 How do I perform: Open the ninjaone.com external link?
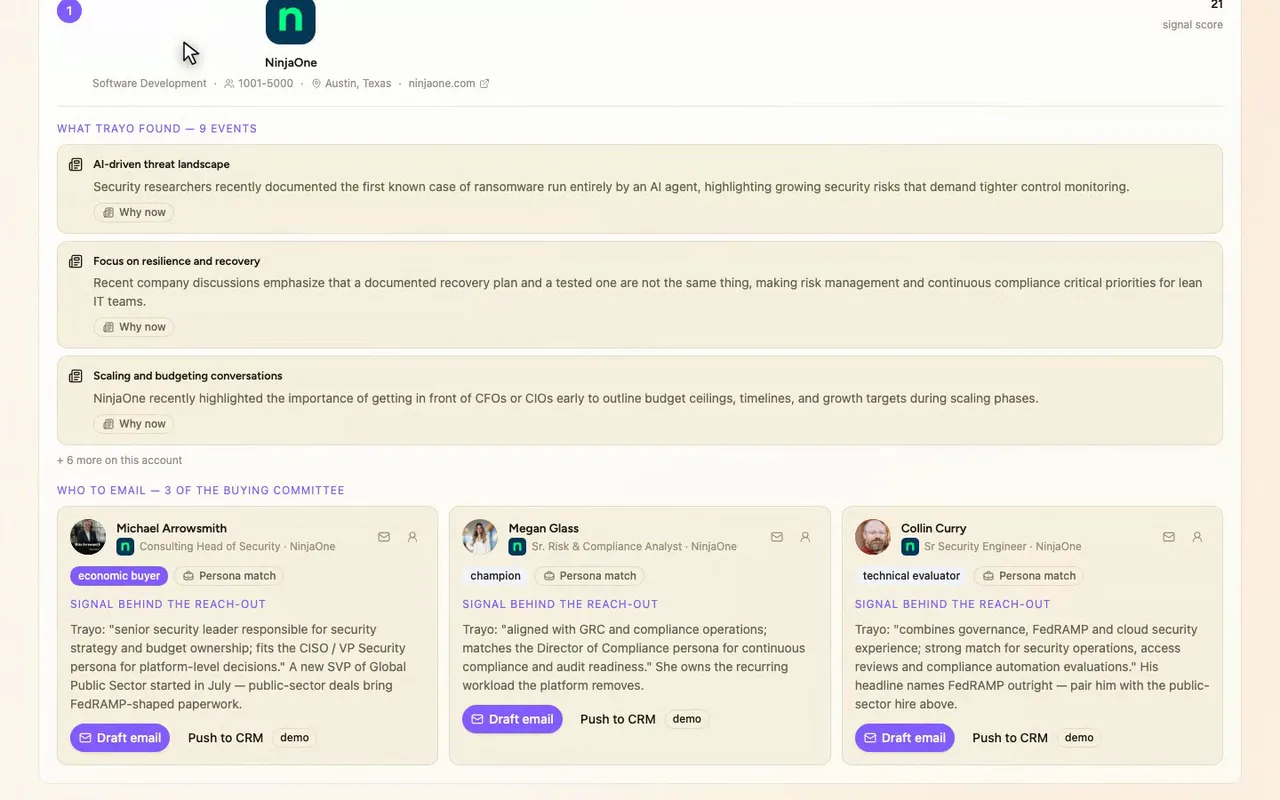(449, 84)
